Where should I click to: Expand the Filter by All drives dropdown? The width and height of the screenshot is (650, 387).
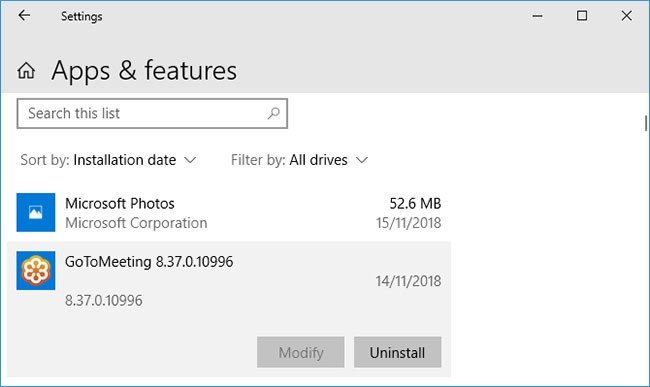(x=300, y=160)
